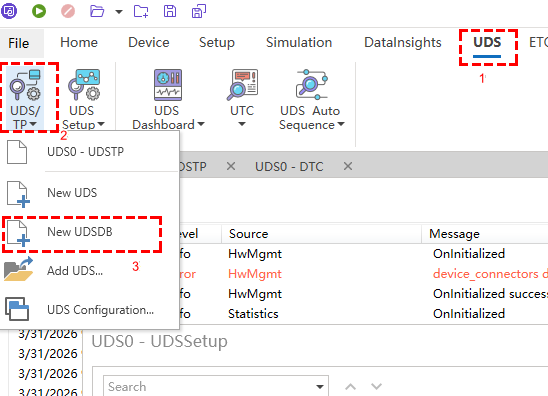This screenshot has width=548, height=396.
Task: Click the UTC ribbon icon
Action: point(243,85)
